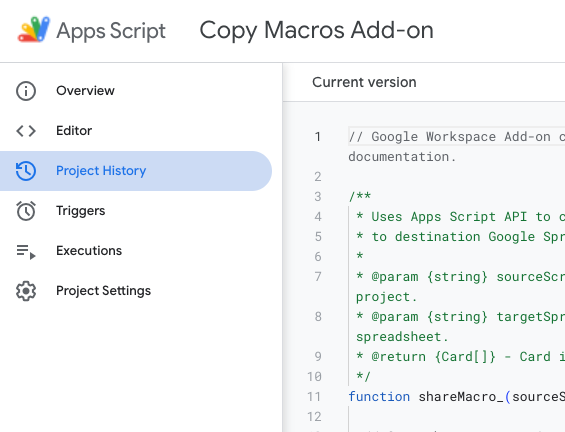View the Executions page label
Screen dimensions: 565x432
click(89, 251)
